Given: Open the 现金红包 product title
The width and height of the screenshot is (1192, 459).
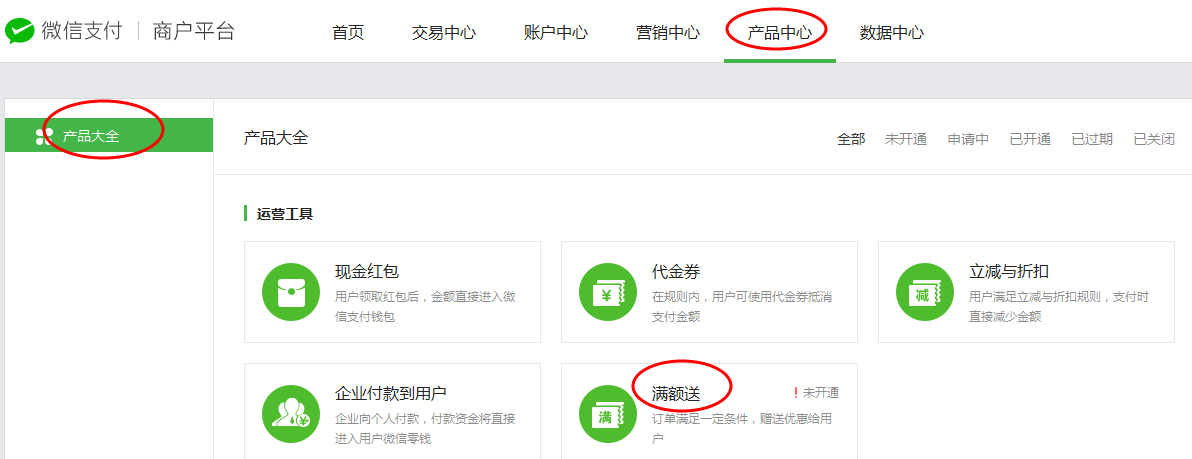Looking at the screenshot, I should (x=367, y=272).
